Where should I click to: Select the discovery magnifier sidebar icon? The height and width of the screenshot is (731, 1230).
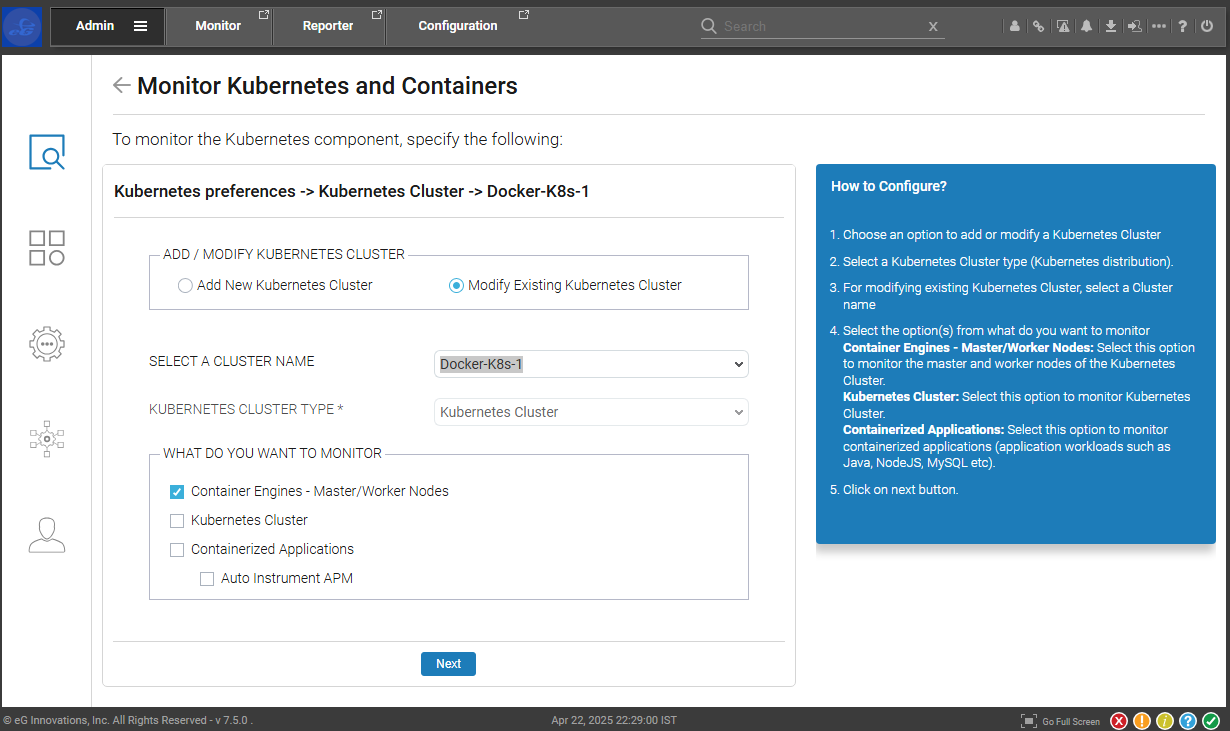click(x=46, y=151)
